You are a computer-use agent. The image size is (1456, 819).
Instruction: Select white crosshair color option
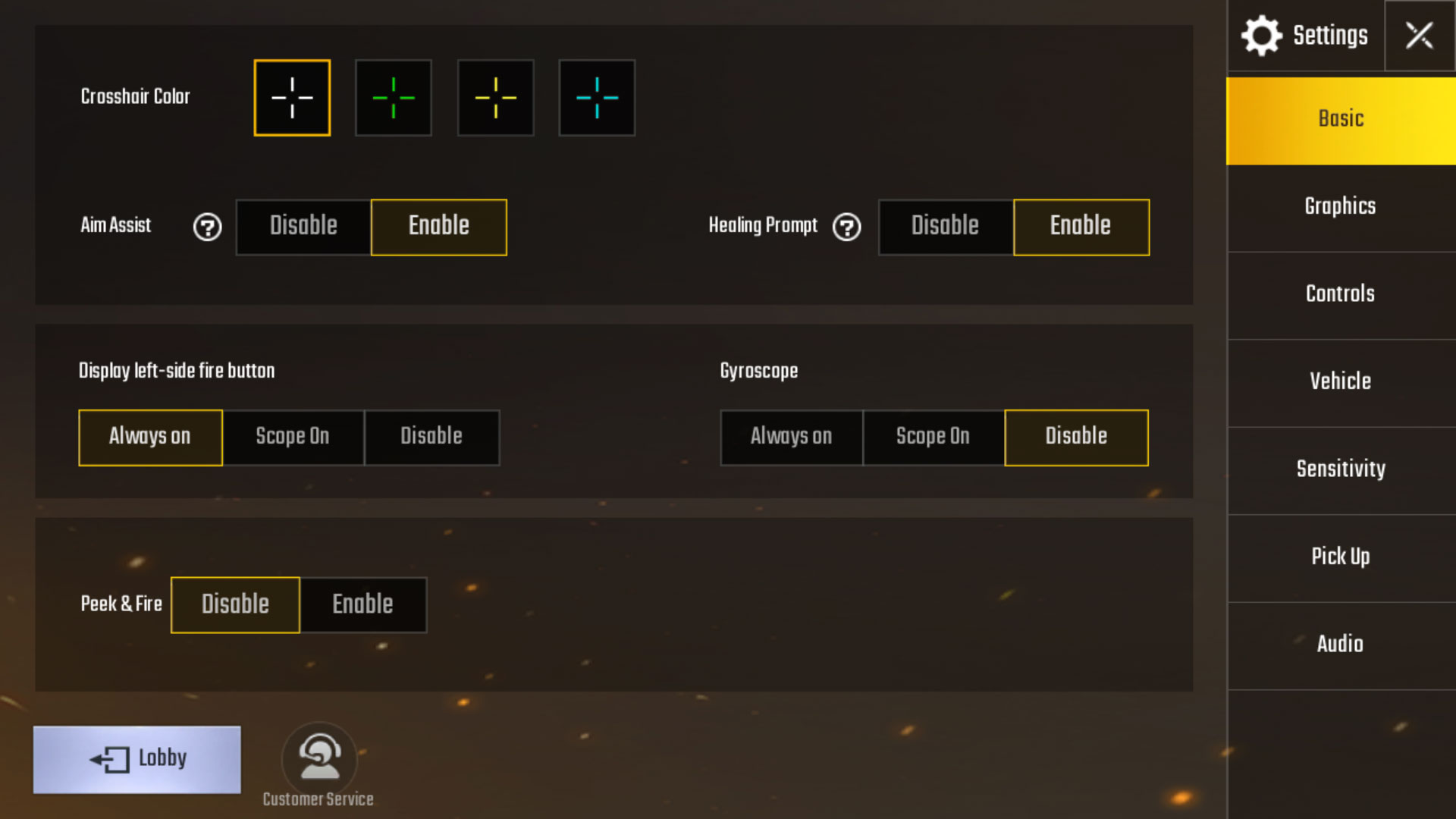(292, 97)
